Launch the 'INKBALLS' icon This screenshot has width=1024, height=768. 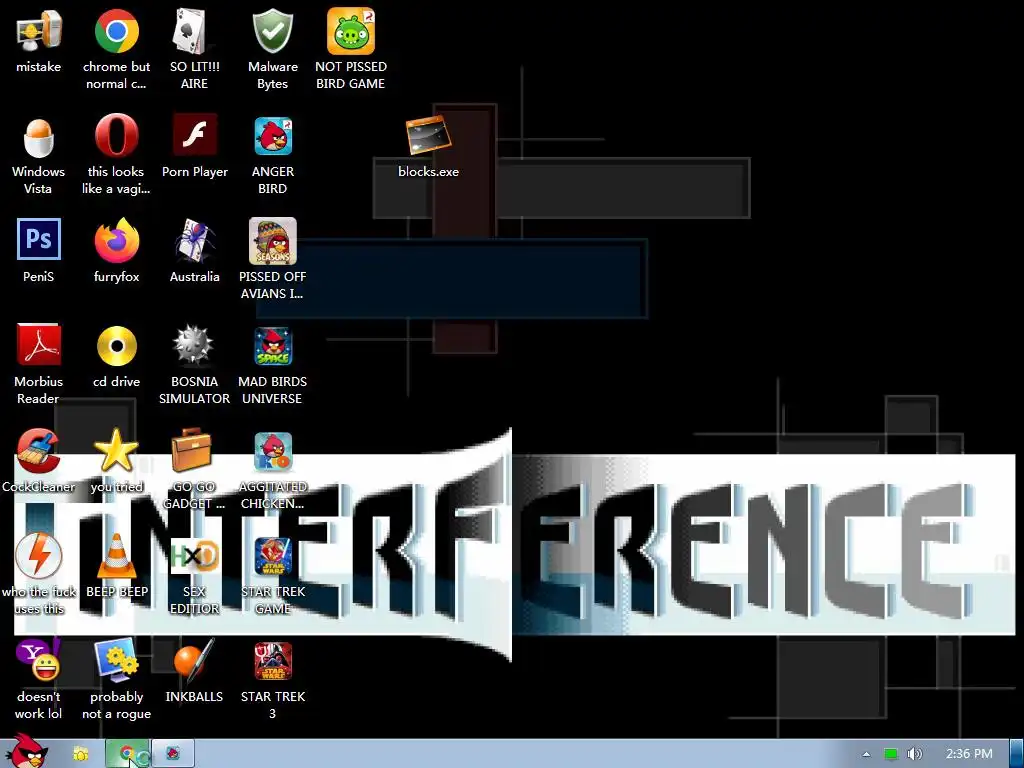pos(194,660)
